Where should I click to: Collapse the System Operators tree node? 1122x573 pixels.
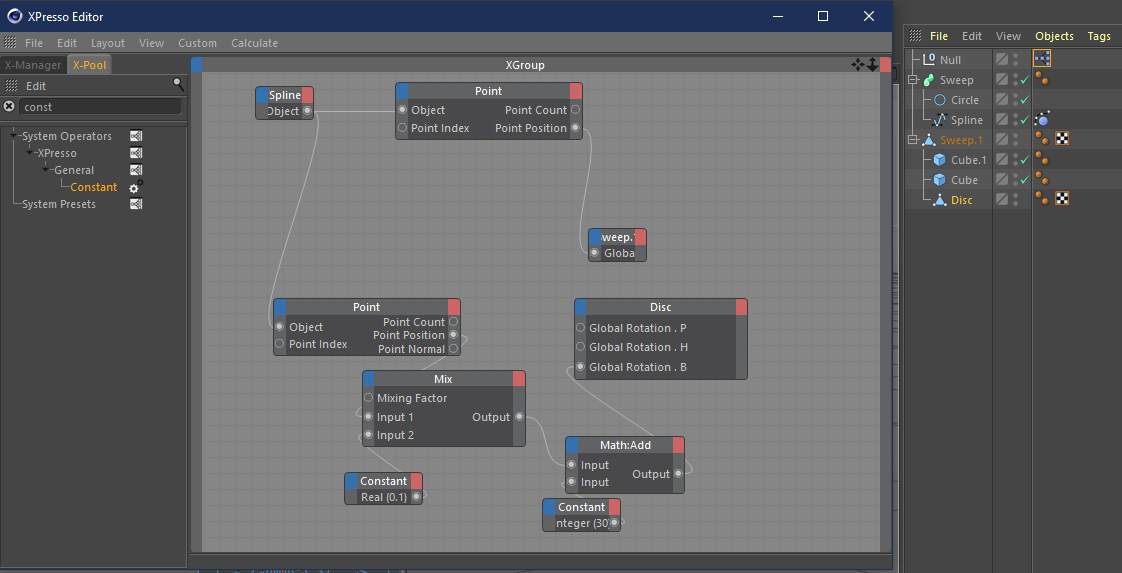14,135
